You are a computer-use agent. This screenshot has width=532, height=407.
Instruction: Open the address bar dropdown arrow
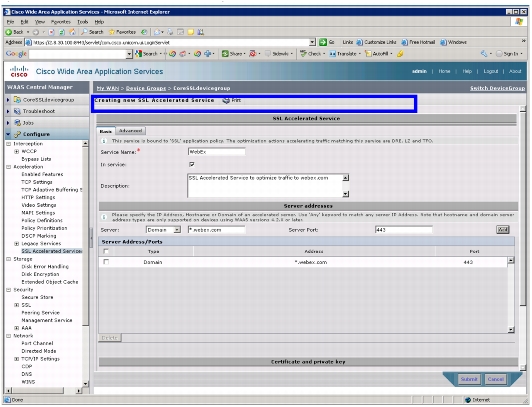312,42
